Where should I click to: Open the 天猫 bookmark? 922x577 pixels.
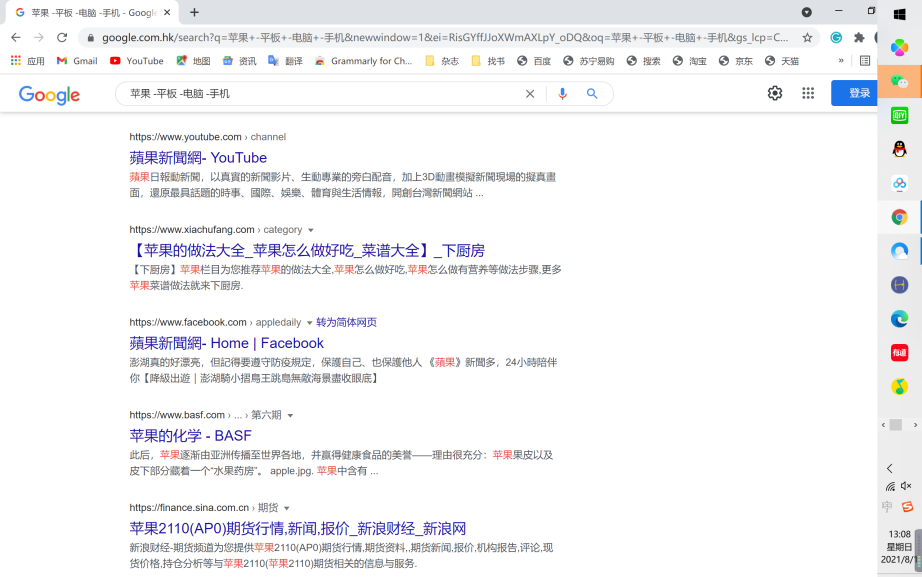click(782, 61)
